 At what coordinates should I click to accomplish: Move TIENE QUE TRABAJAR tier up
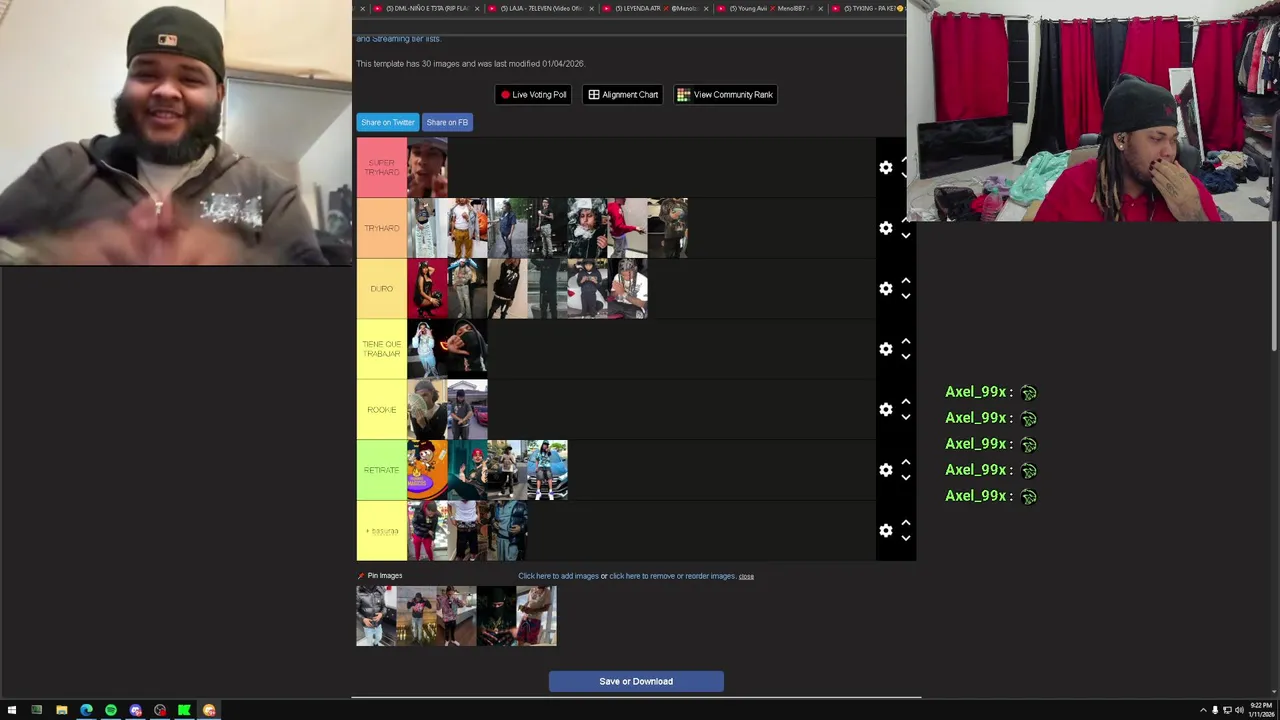point(906,341)
